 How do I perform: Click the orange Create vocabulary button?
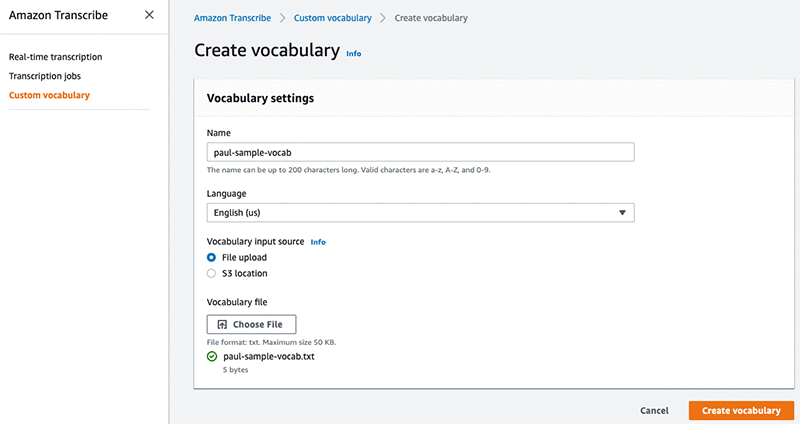(740, 411)
